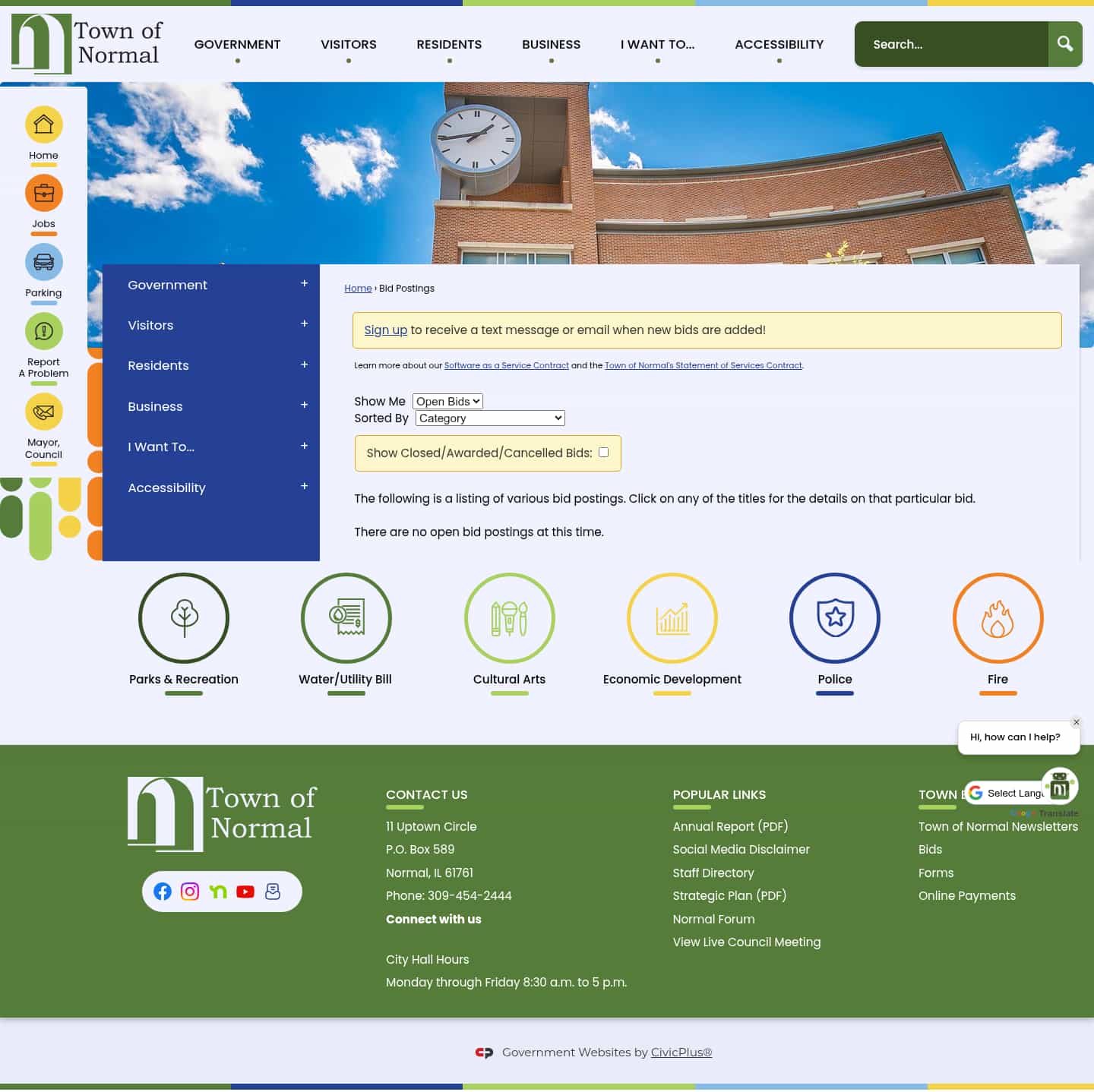Open Report A Problem from the sidebar
The image size is (1094, 1092).
coord(43,331)
